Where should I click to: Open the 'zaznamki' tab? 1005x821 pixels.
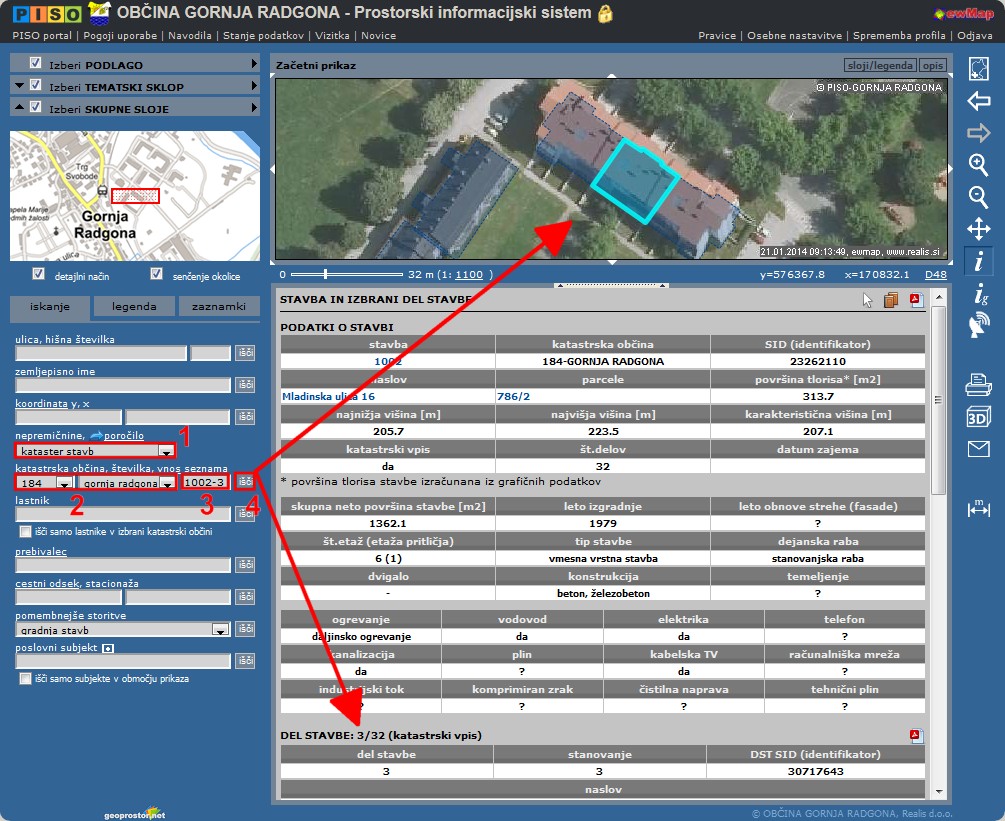tap(218, 307)
